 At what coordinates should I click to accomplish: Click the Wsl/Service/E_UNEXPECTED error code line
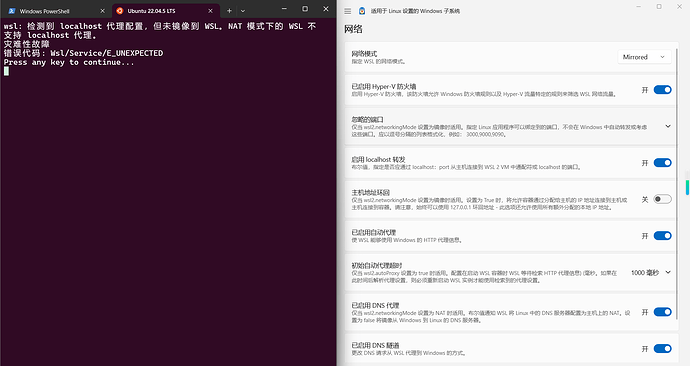tap(84, 53)
